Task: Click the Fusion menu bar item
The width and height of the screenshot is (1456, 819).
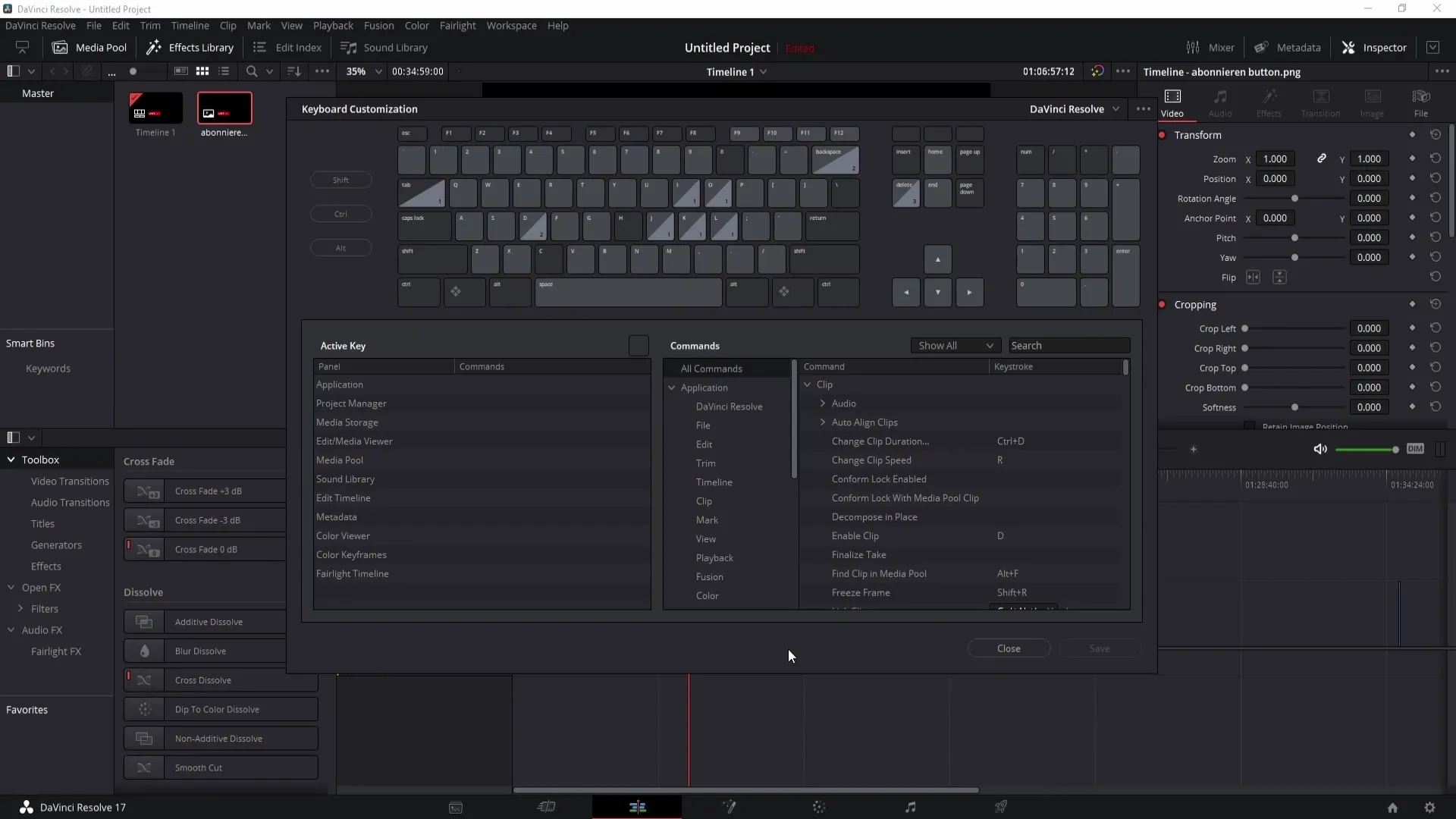Action: [x=378, y=25]
